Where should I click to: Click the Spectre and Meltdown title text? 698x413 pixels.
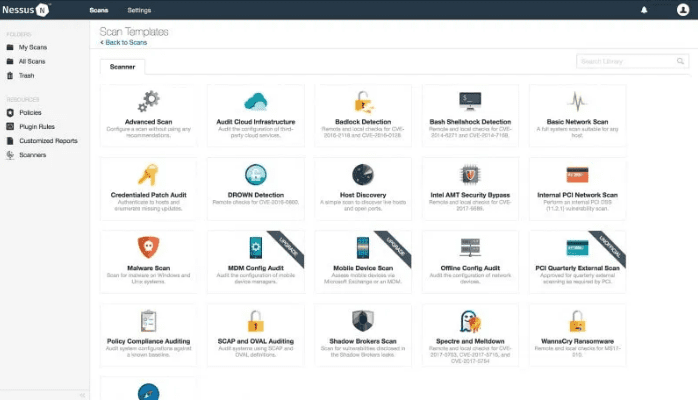[470, 341]
